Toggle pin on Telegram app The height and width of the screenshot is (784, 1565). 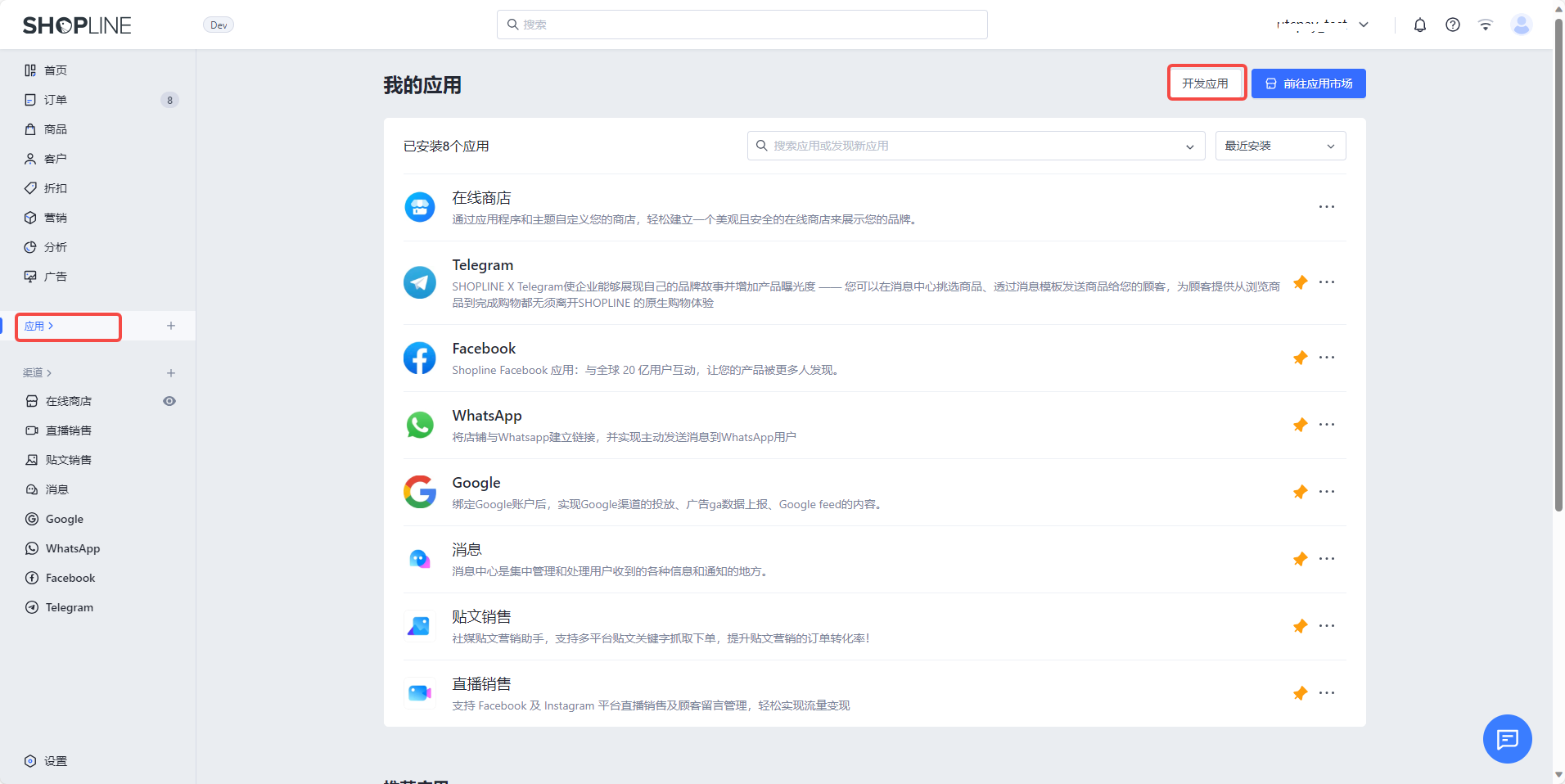pyautogui.click(x=1300, y=283)
